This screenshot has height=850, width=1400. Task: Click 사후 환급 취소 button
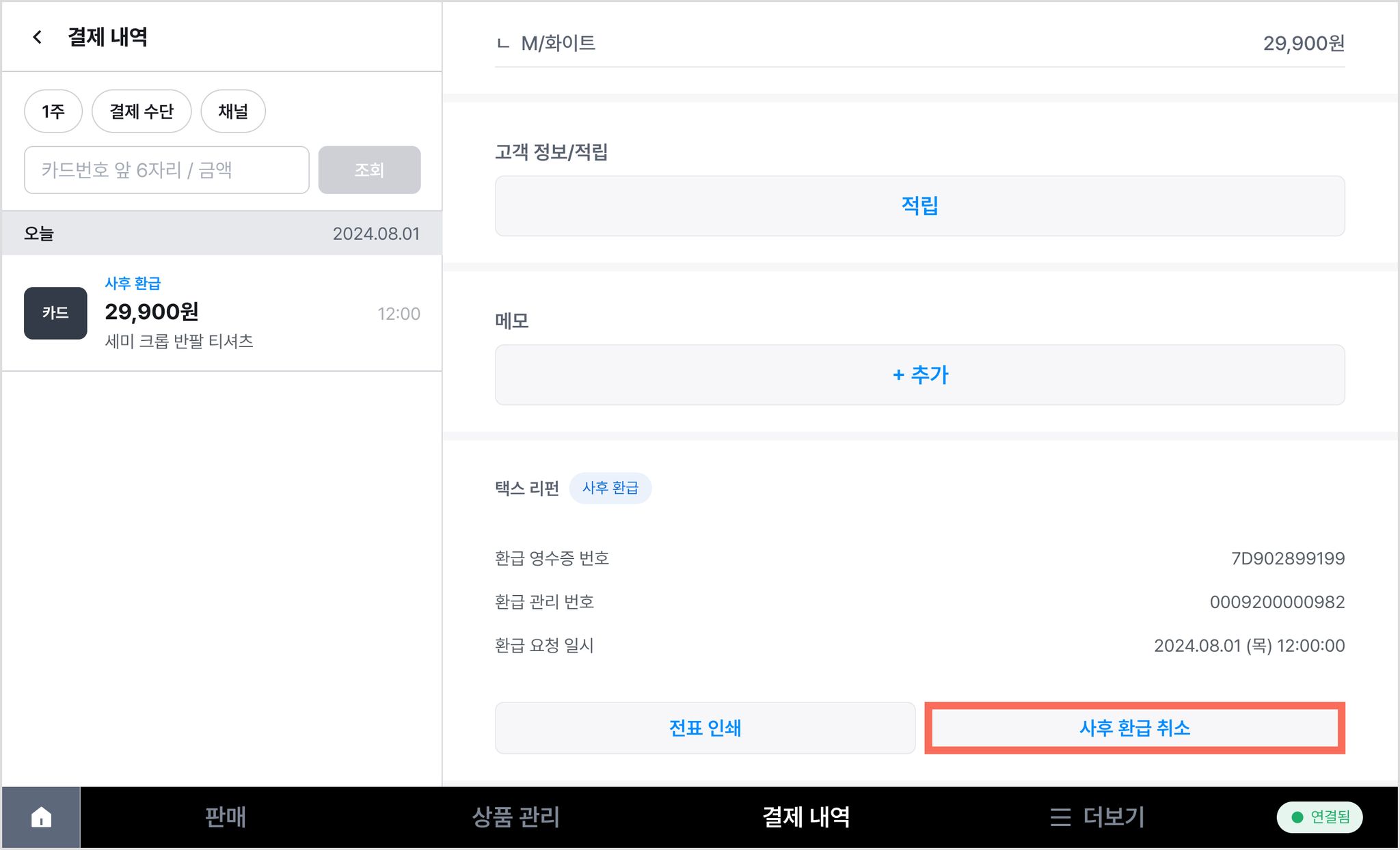click(x=1135, y=728)
